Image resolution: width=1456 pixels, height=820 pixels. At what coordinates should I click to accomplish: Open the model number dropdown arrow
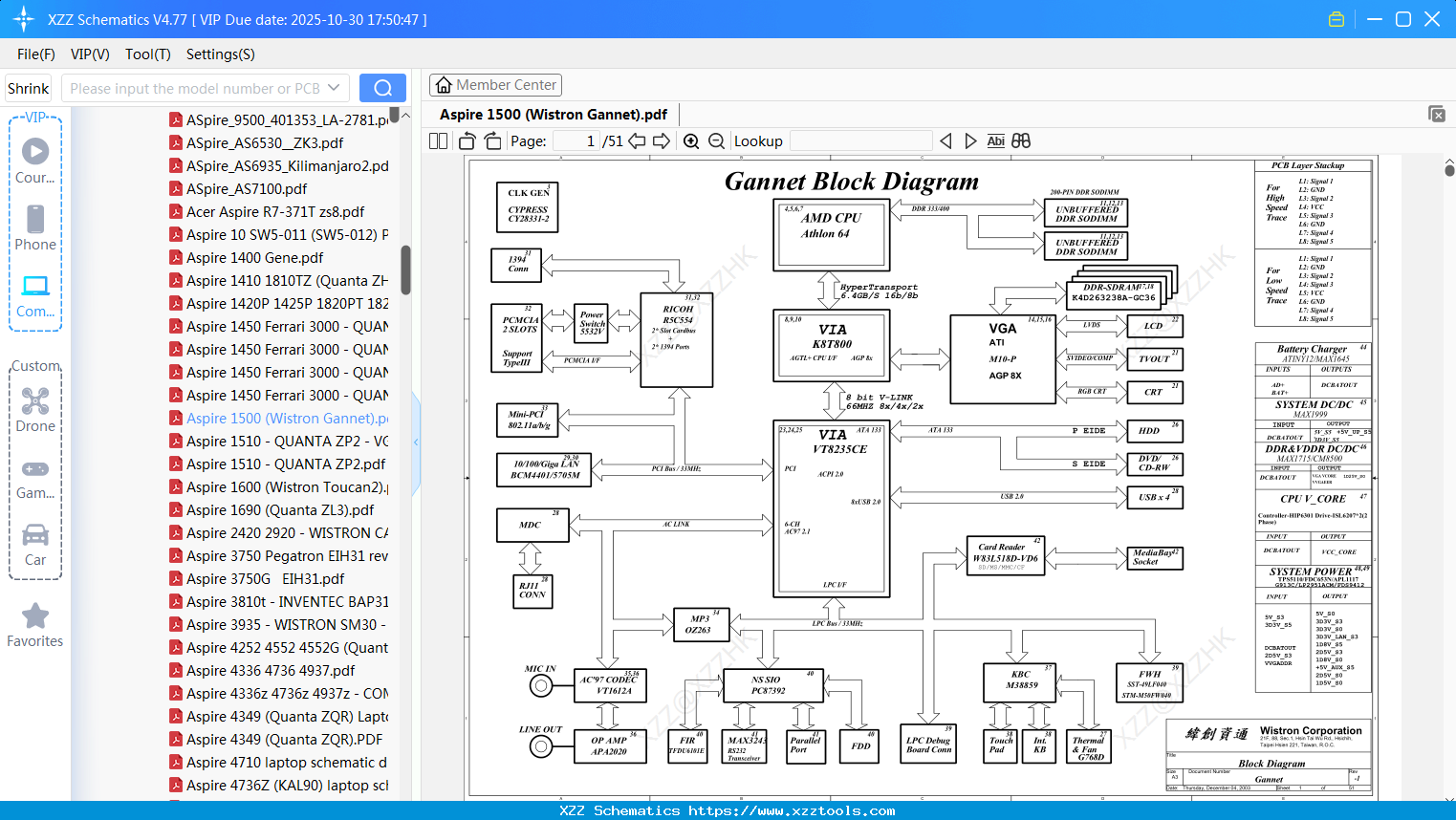(x=334, y=88)
